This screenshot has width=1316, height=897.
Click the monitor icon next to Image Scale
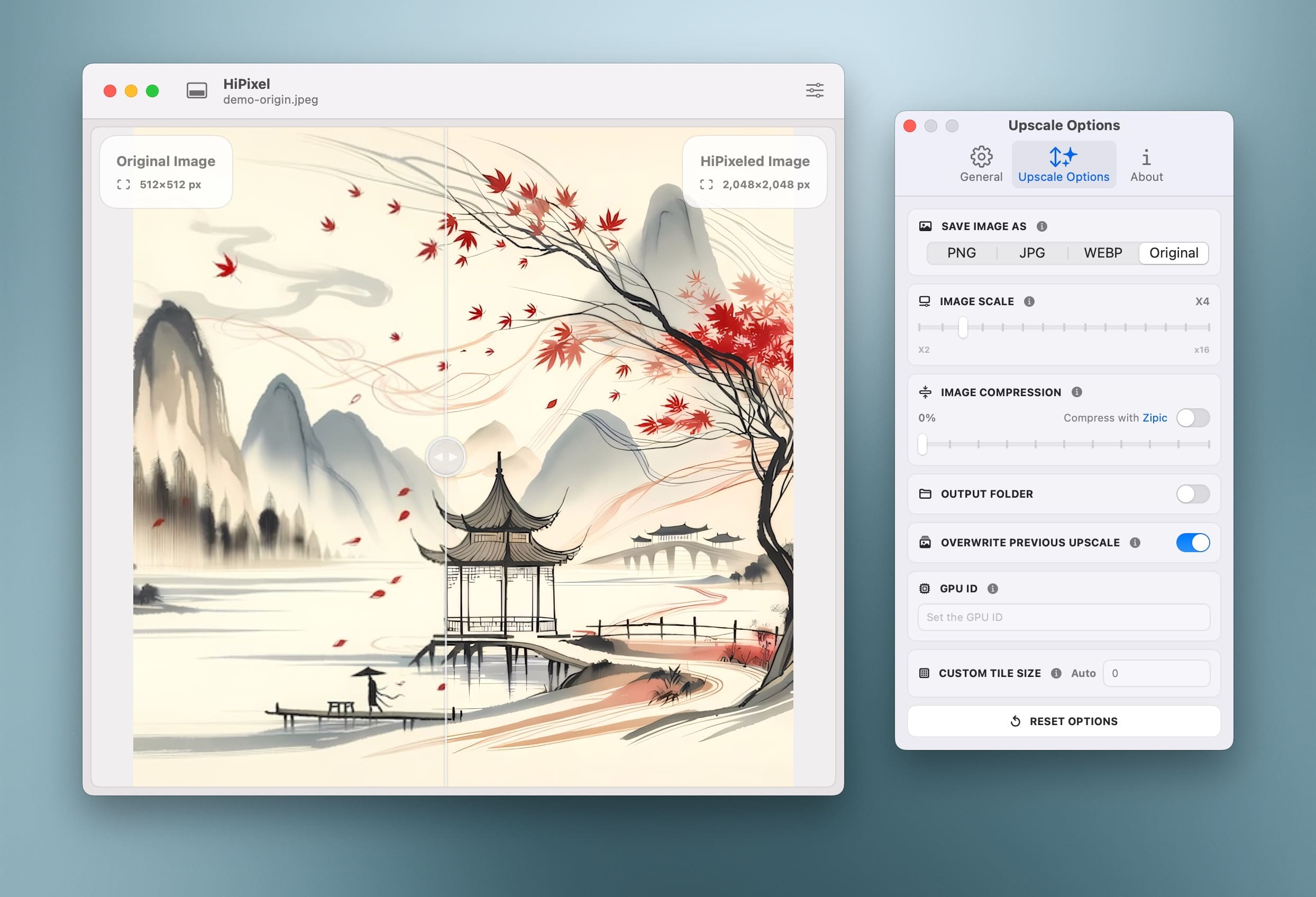[925, 301]
